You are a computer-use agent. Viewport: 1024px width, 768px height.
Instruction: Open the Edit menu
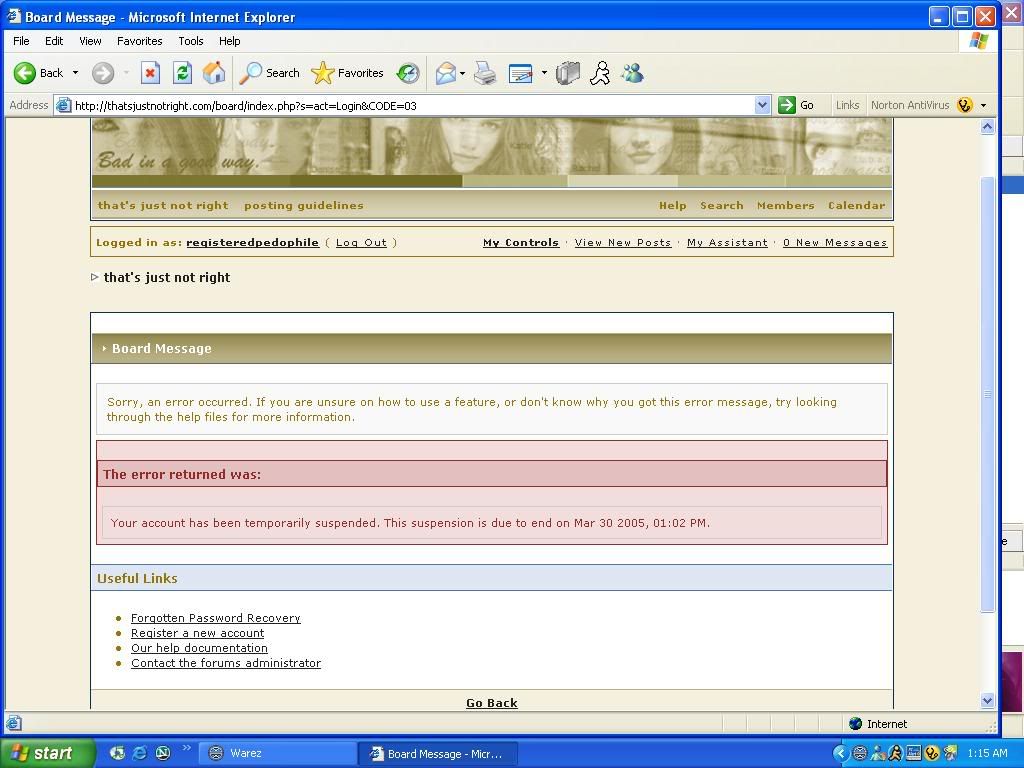click(54, 40)
